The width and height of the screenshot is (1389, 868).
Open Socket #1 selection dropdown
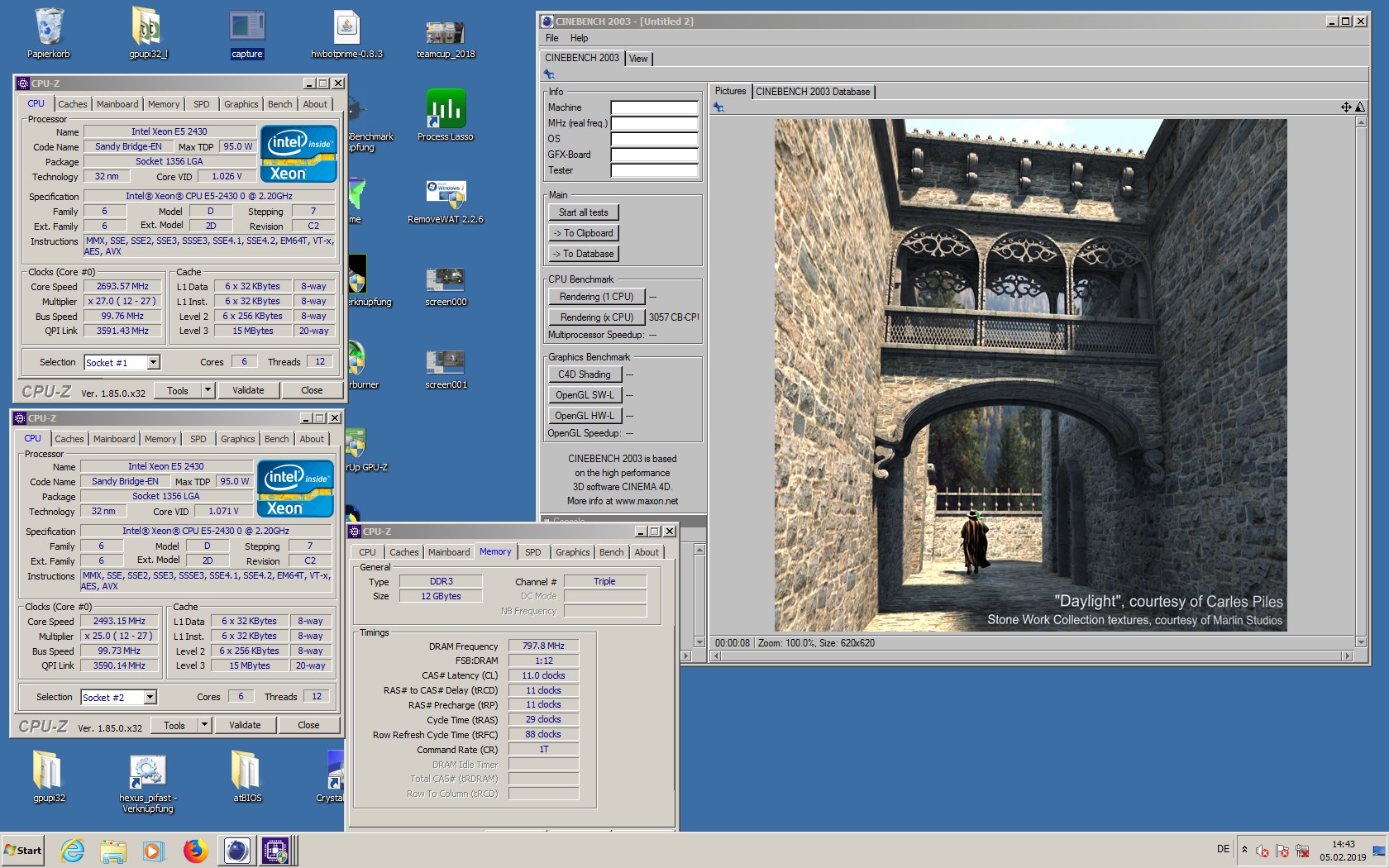pyautogui.click(x=122, y=362)
